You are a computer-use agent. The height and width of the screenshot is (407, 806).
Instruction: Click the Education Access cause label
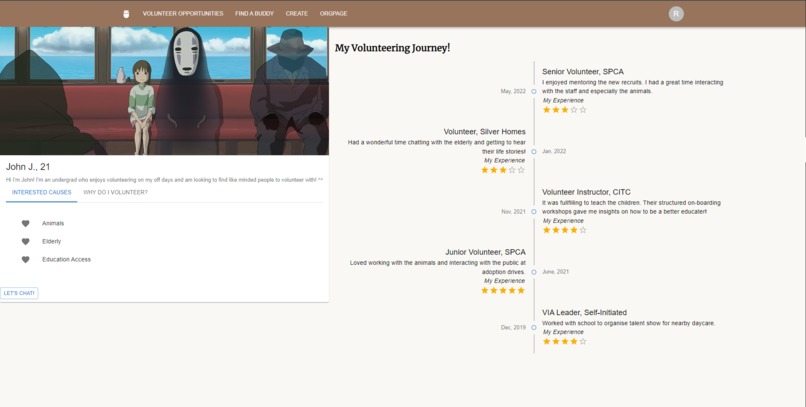click(66, 260)
